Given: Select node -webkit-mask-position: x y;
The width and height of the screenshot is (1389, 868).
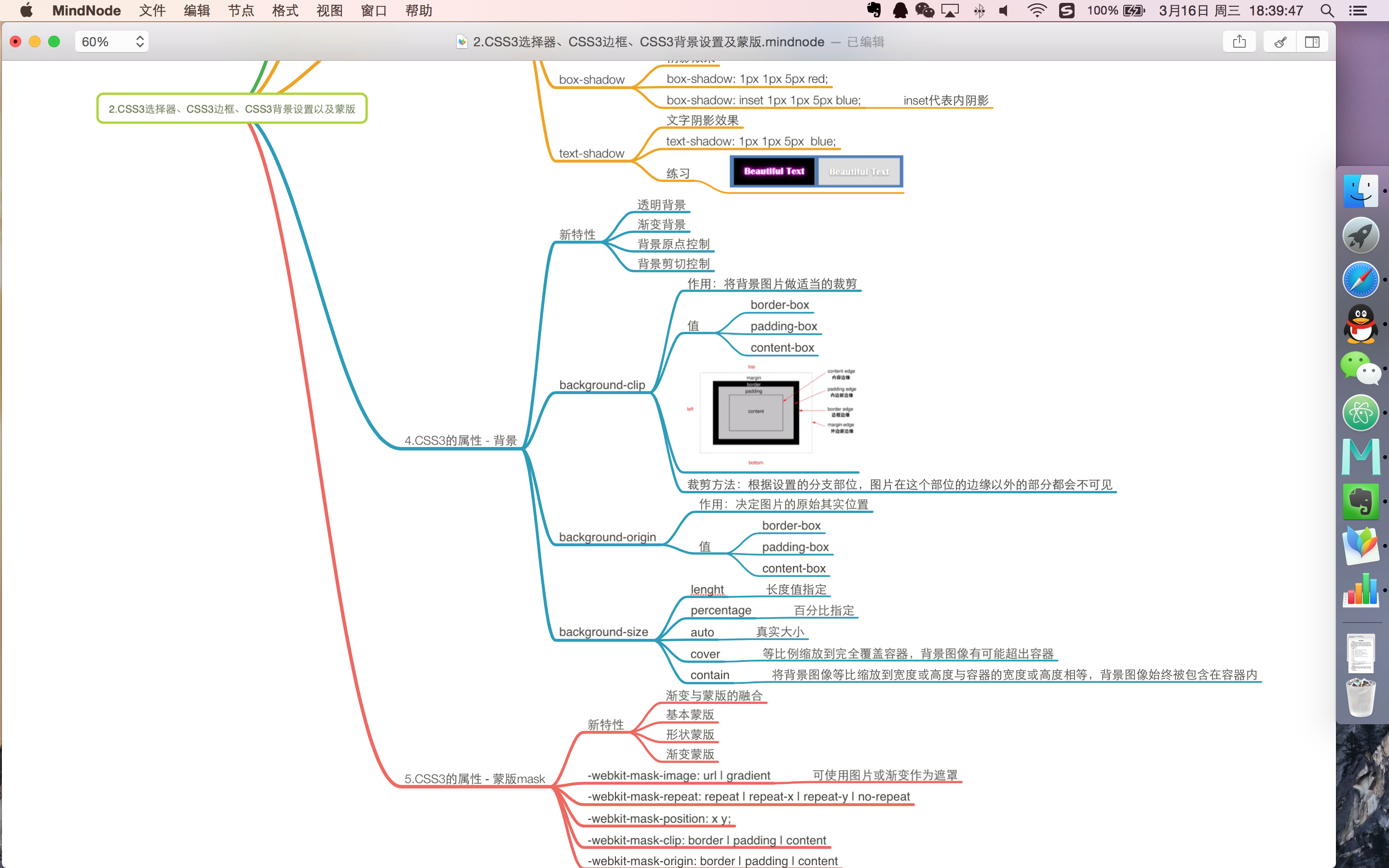Looking at the screenshot, I should click(659, 819).
